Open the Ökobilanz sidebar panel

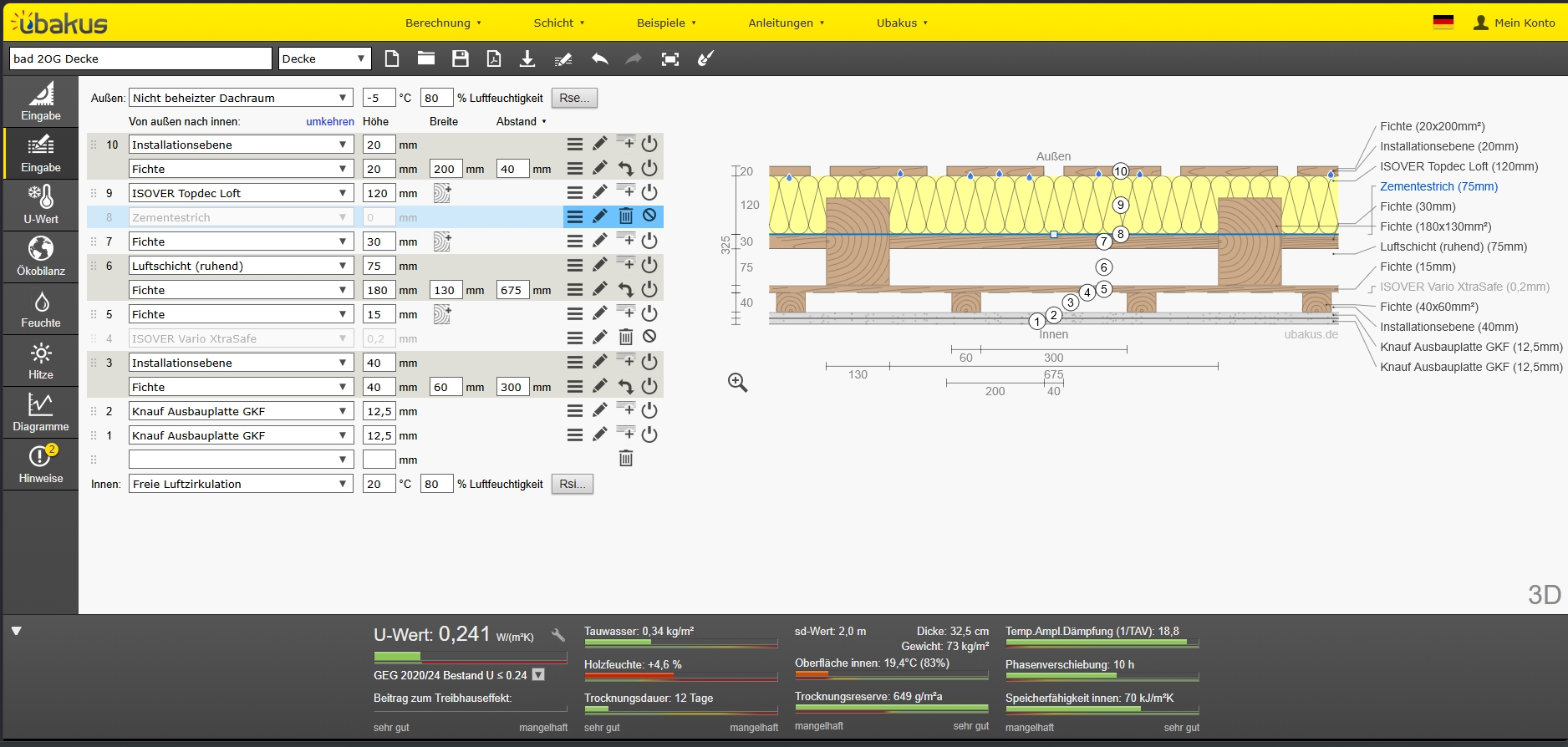pos(41,257)
